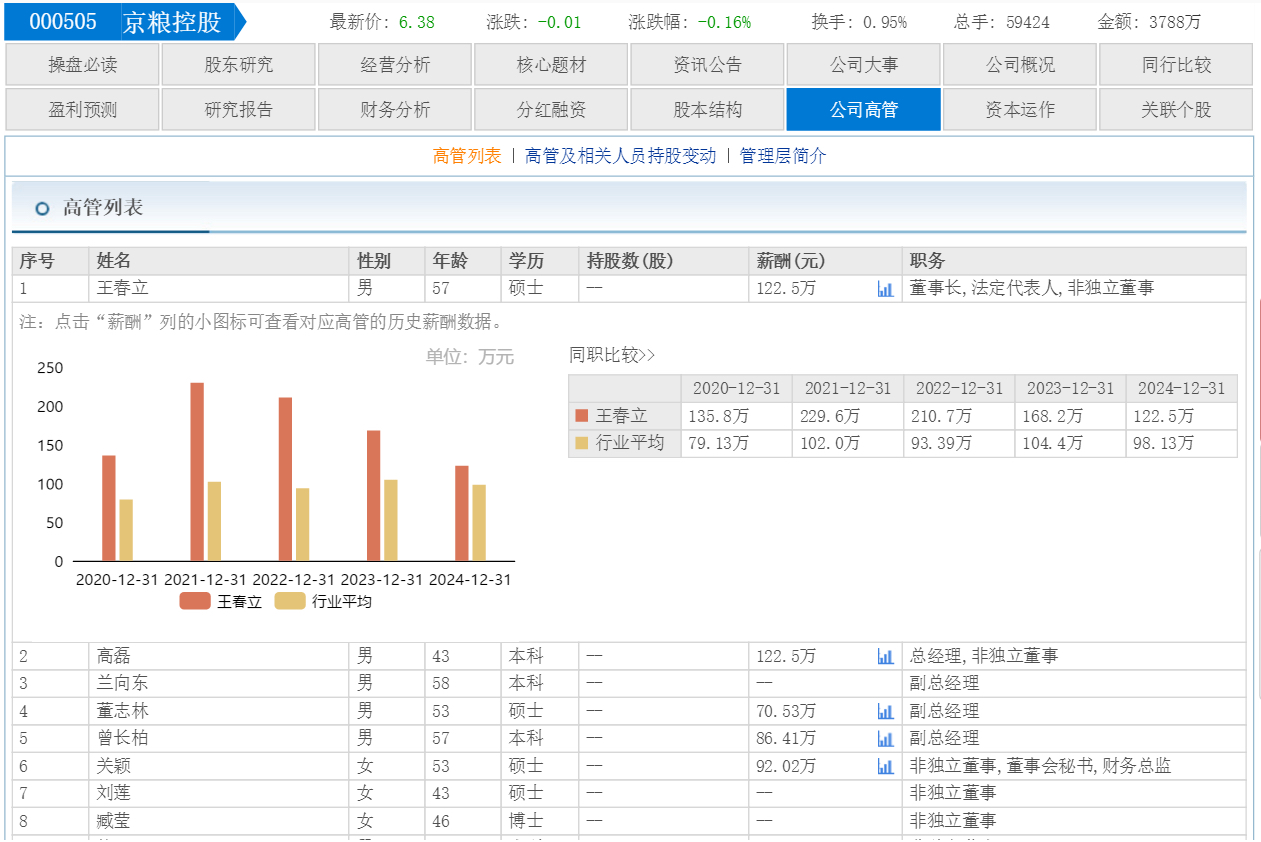The height and width of the screenshot is (842, 1261).
Task: Open the 研究报告 tab
Action: pyautogui.click(x=238, y=109)
